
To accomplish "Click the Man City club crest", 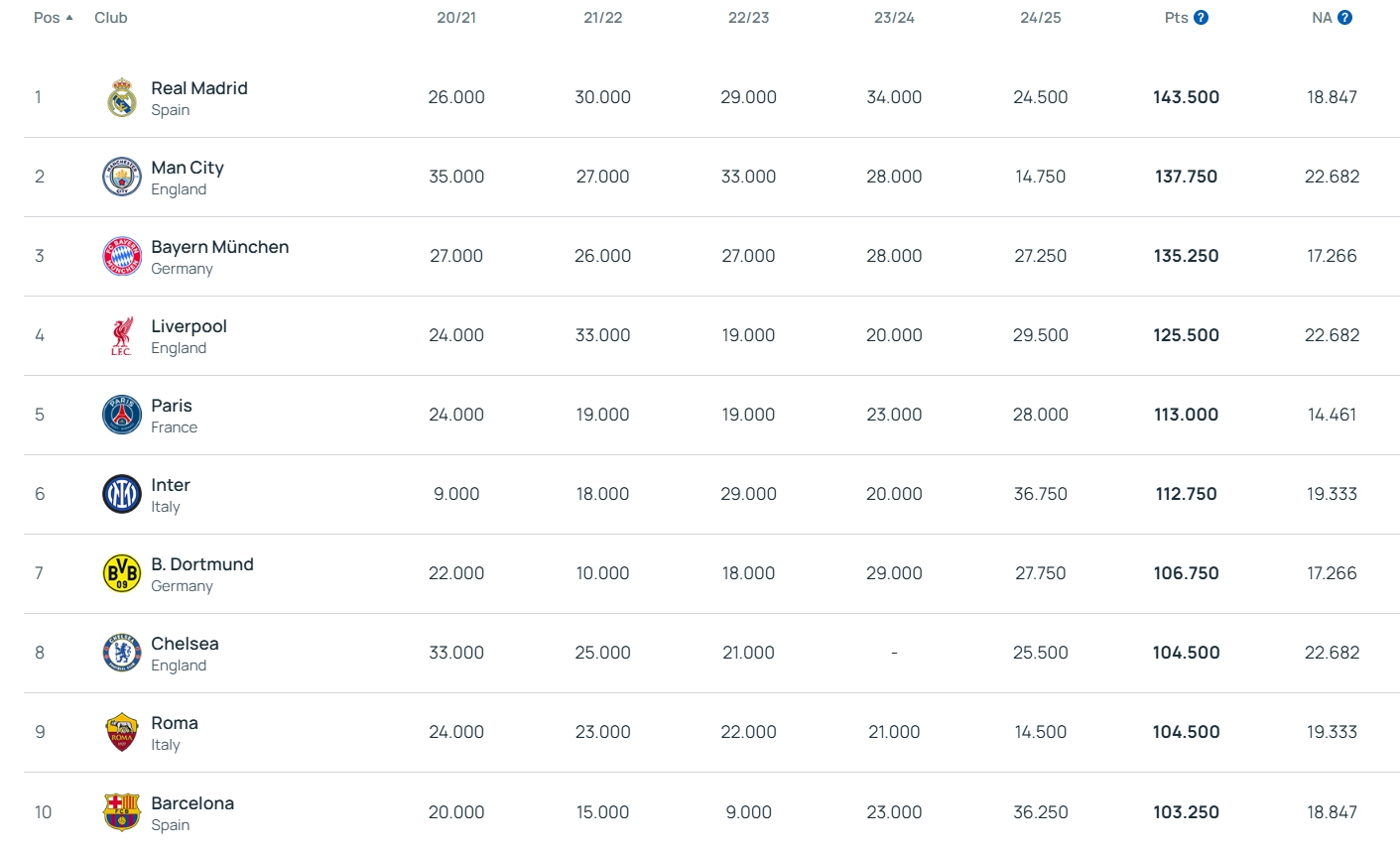I will (x=122, y=177).
